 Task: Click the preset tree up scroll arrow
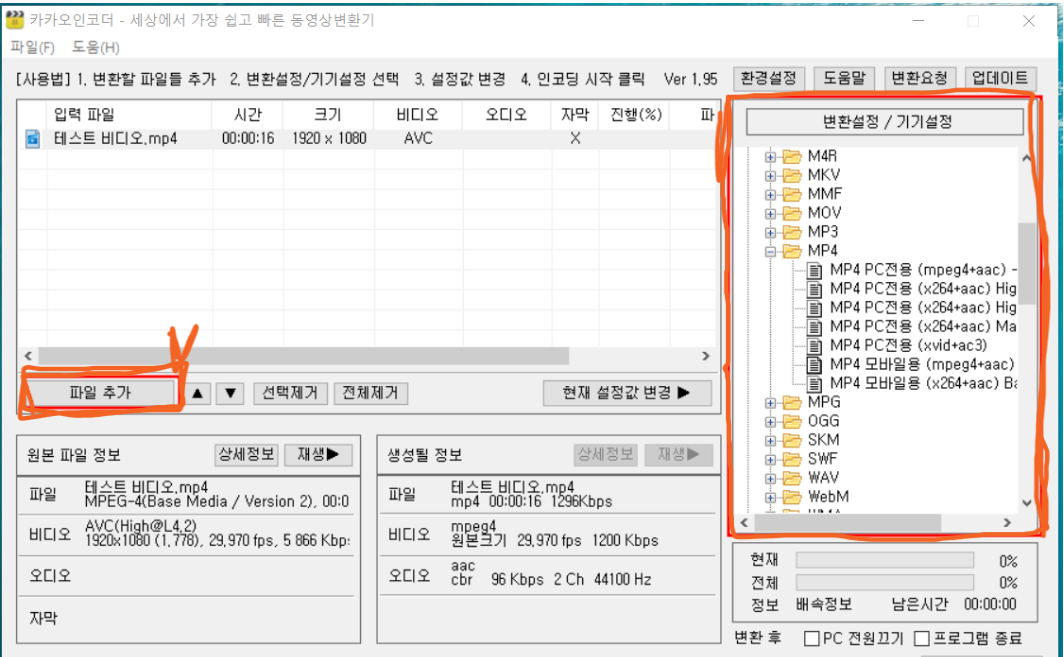1027,158
